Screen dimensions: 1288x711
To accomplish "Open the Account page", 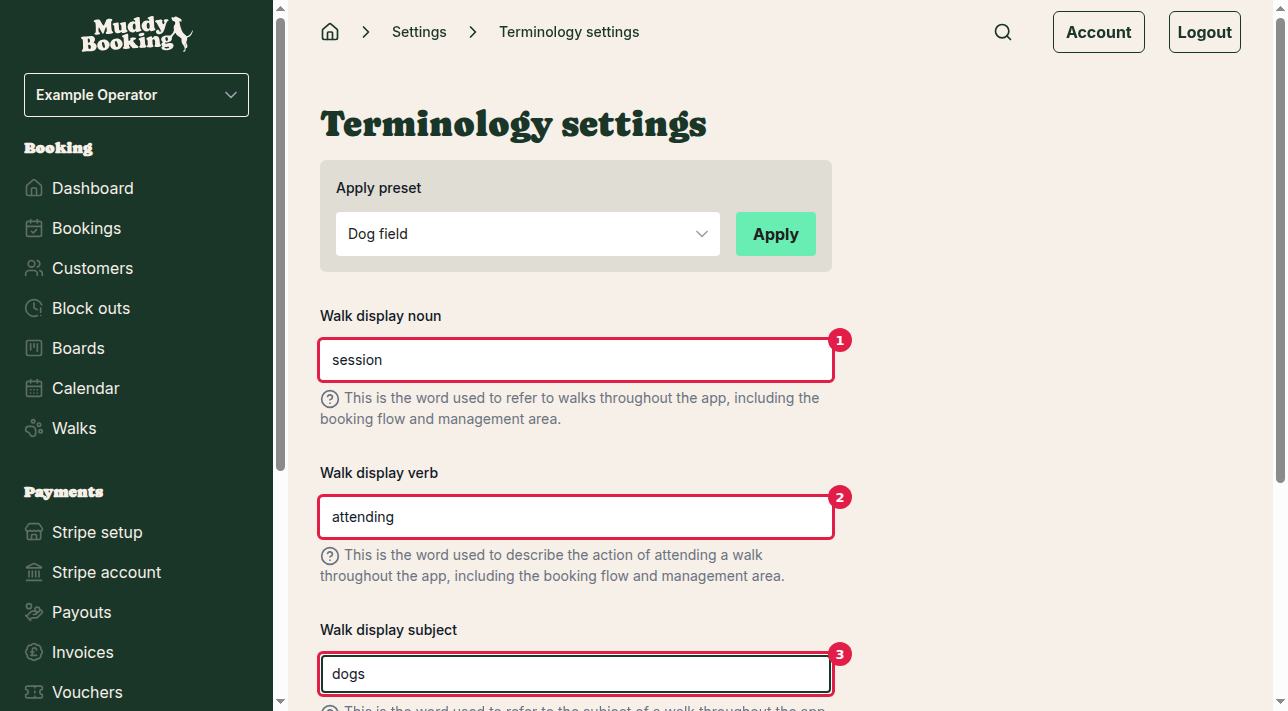I will tap(1098, 31).
